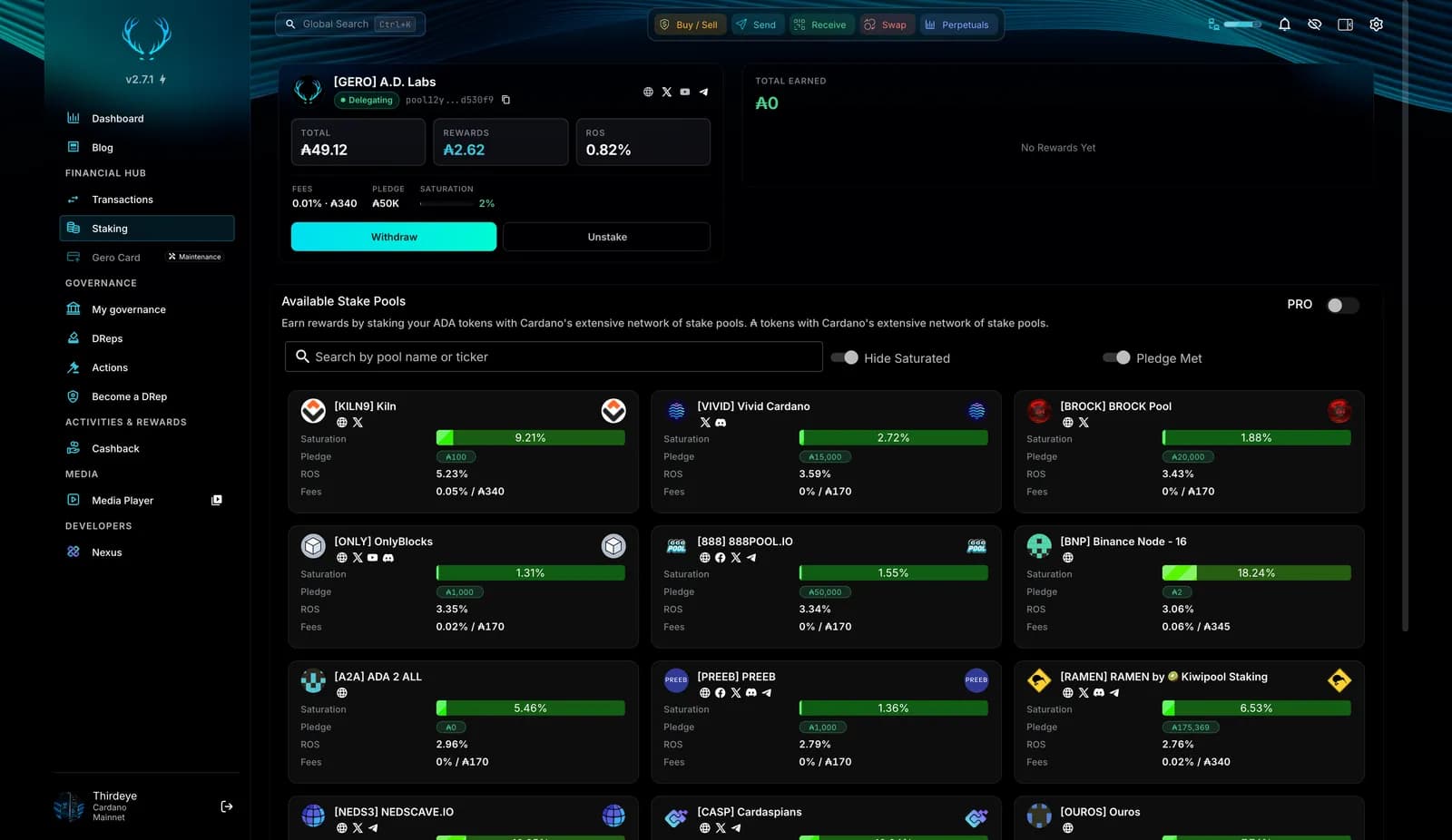Screen dimensions: 1452x840
Task: Open Kiln pool X link
Action: [x=358, y=423]
